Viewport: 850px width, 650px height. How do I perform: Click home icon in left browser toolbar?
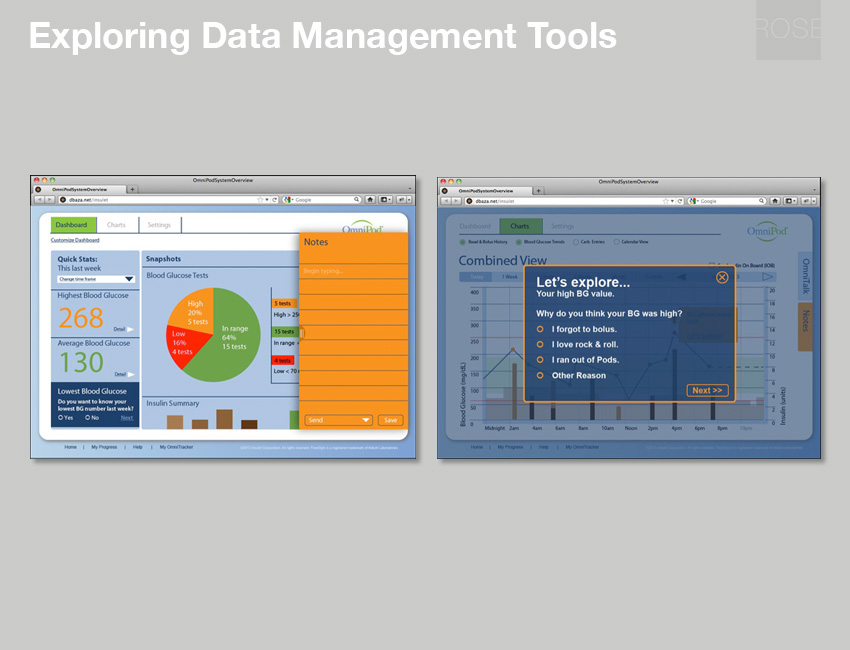pyautogui.click(x=370, y=199)
